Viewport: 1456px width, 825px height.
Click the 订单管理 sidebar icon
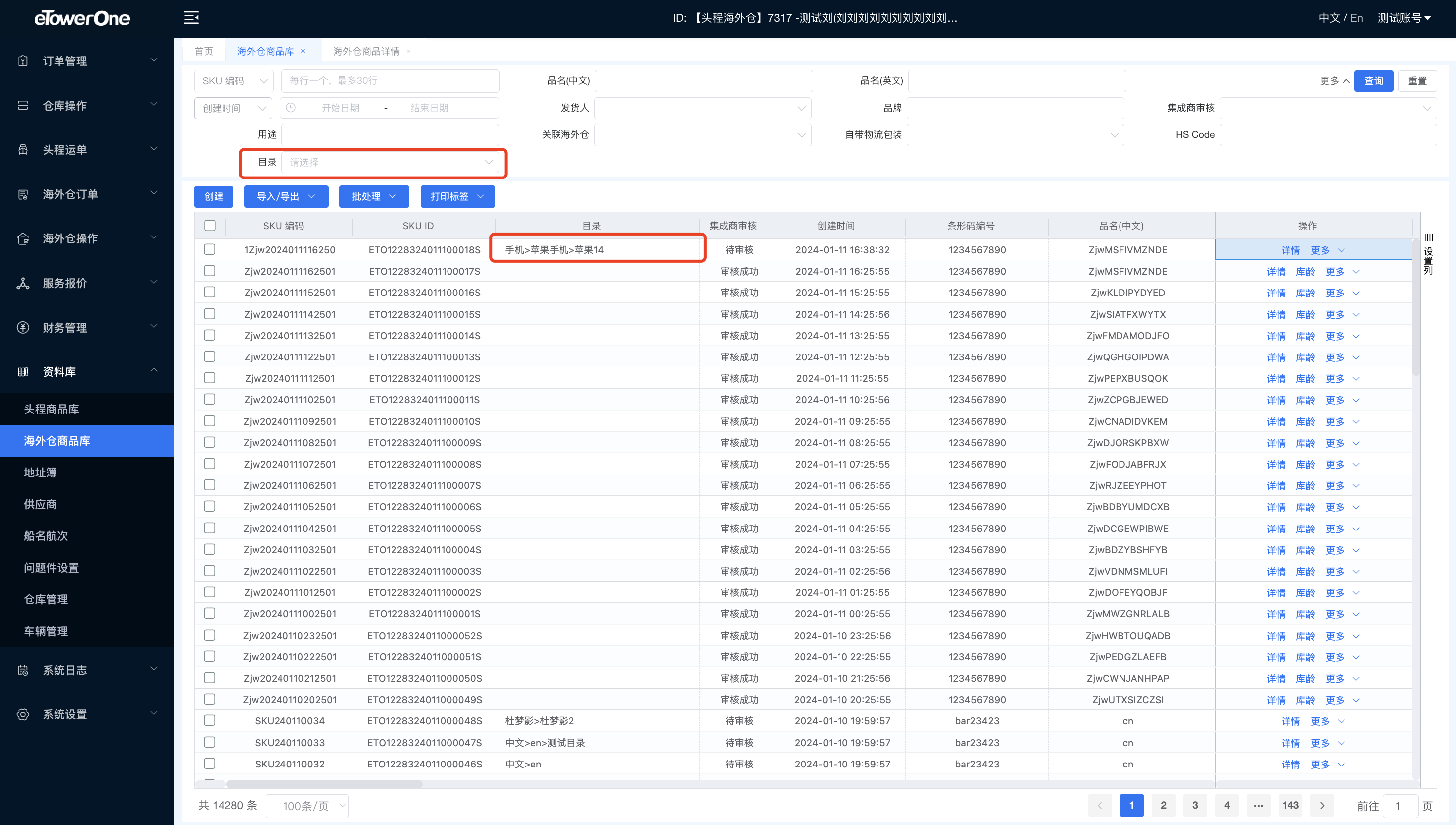[x=23, y=60]
